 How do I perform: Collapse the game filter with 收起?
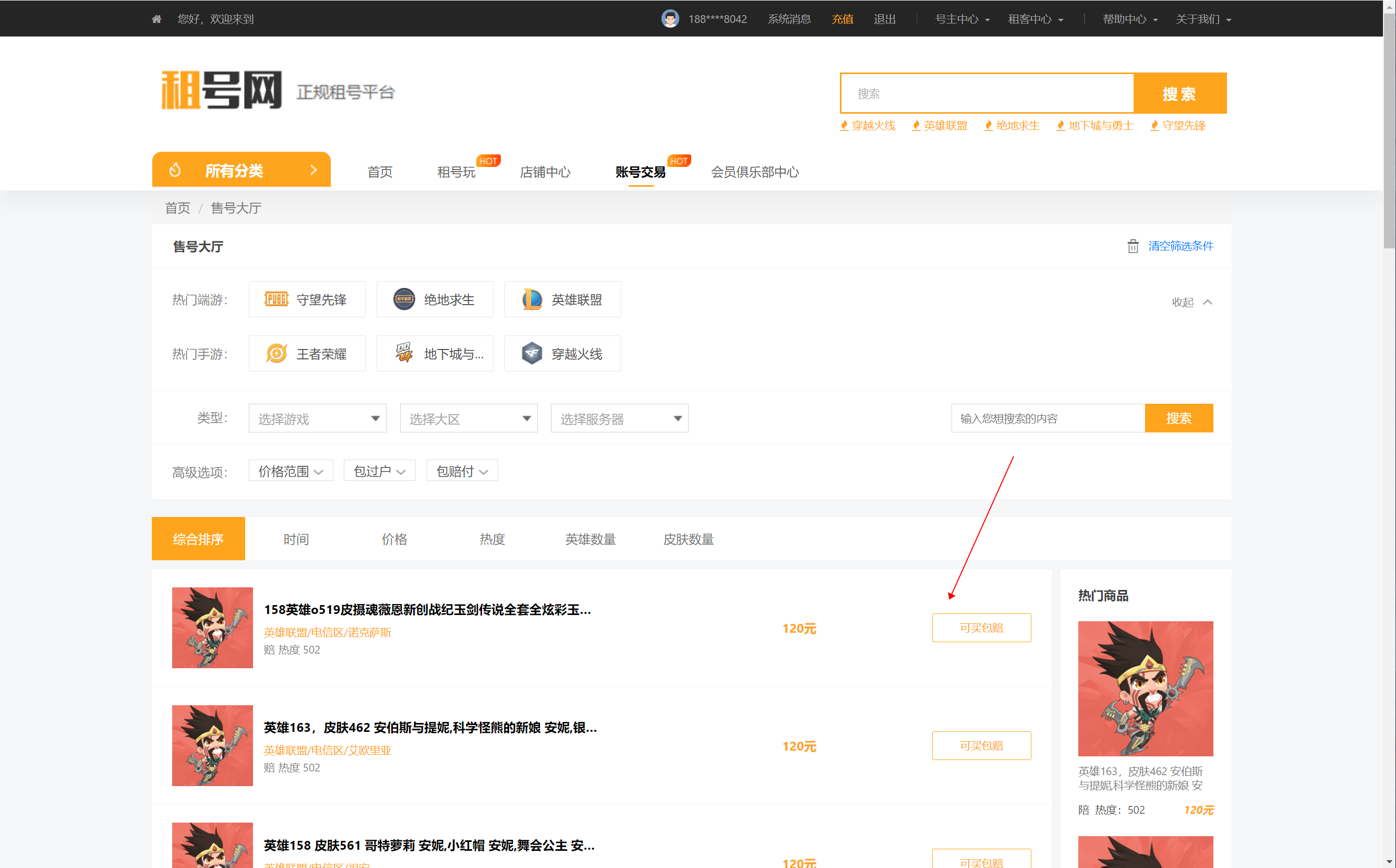pyautogui.click(x=1192, y=302)
